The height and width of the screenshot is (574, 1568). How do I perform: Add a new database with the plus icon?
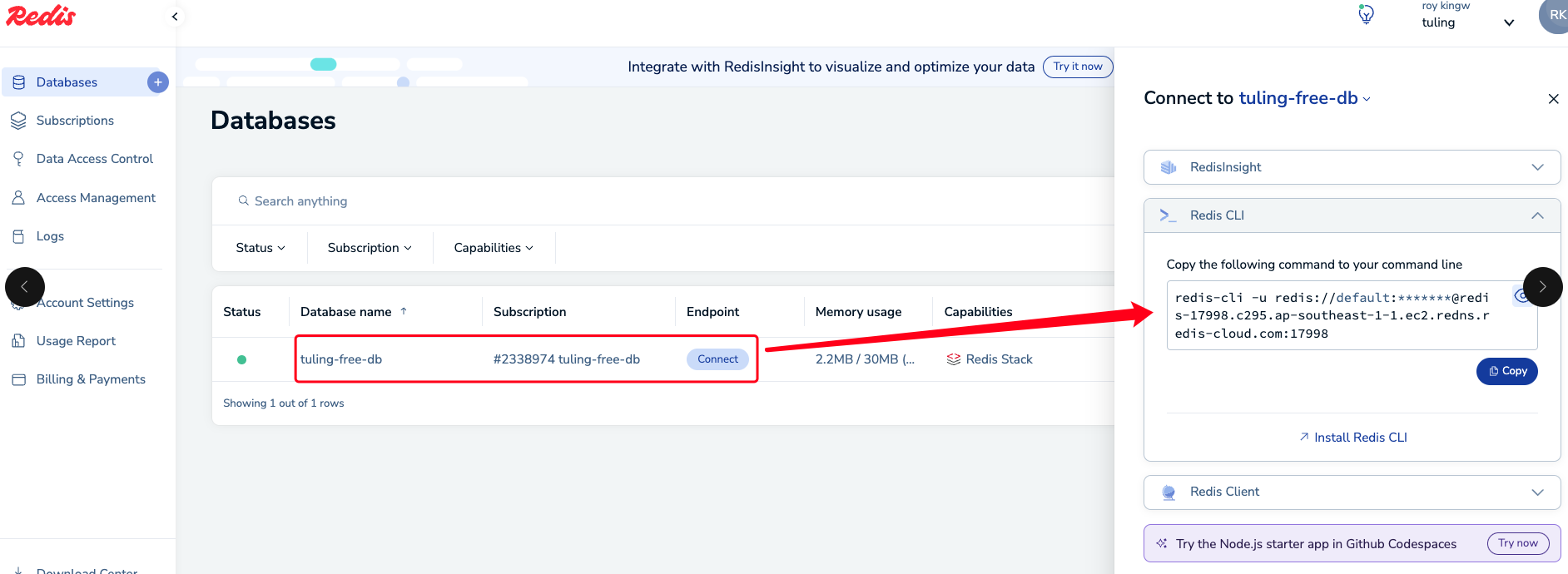click(x=158, y=82)
